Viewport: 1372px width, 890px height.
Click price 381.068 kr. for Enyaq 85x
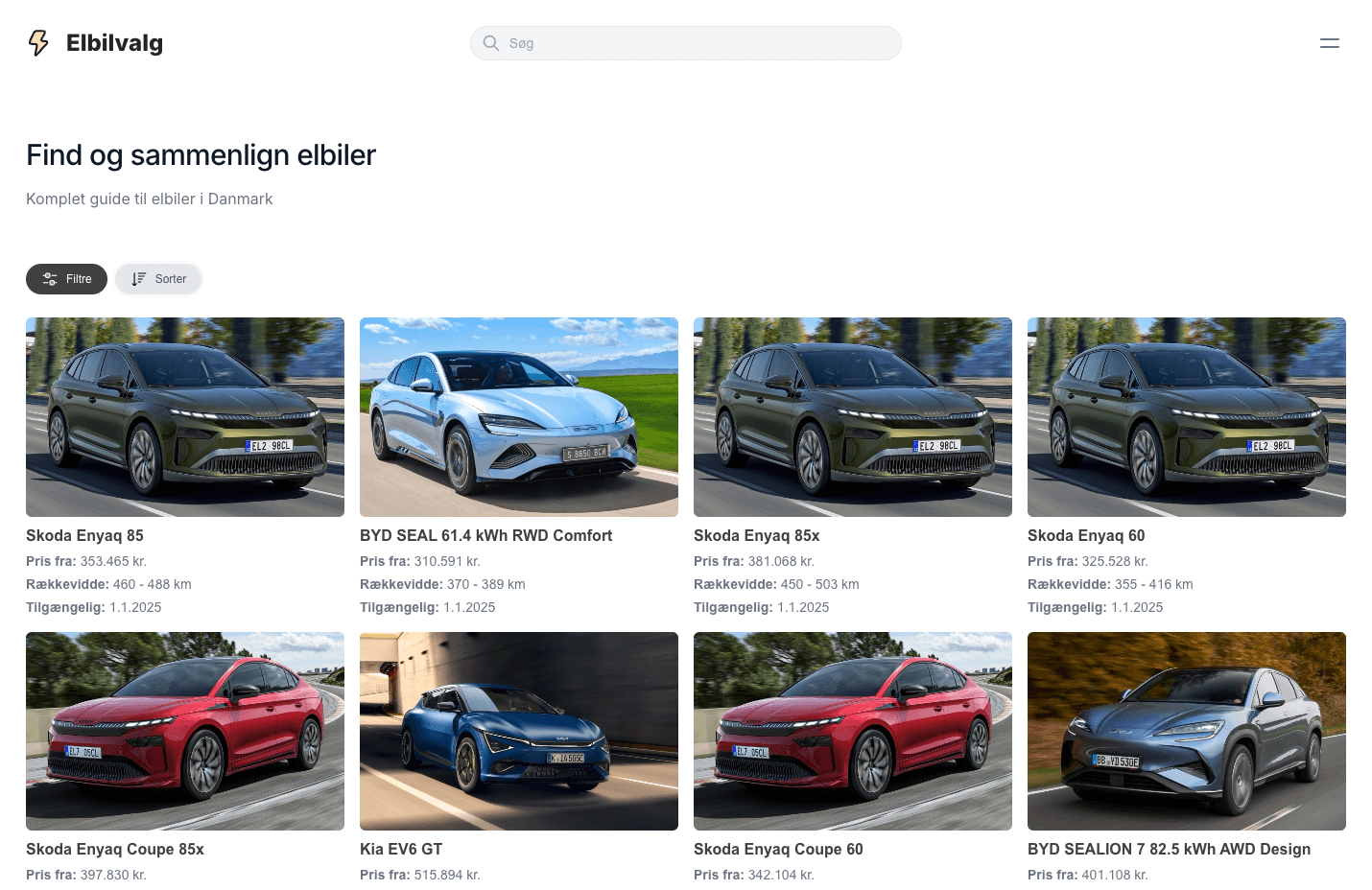pyautogui.click(x=781, y=561)
